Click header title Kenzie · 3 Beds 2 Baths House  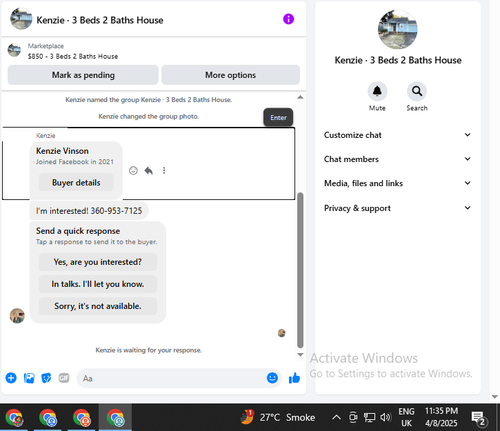(x=100, y=20)
